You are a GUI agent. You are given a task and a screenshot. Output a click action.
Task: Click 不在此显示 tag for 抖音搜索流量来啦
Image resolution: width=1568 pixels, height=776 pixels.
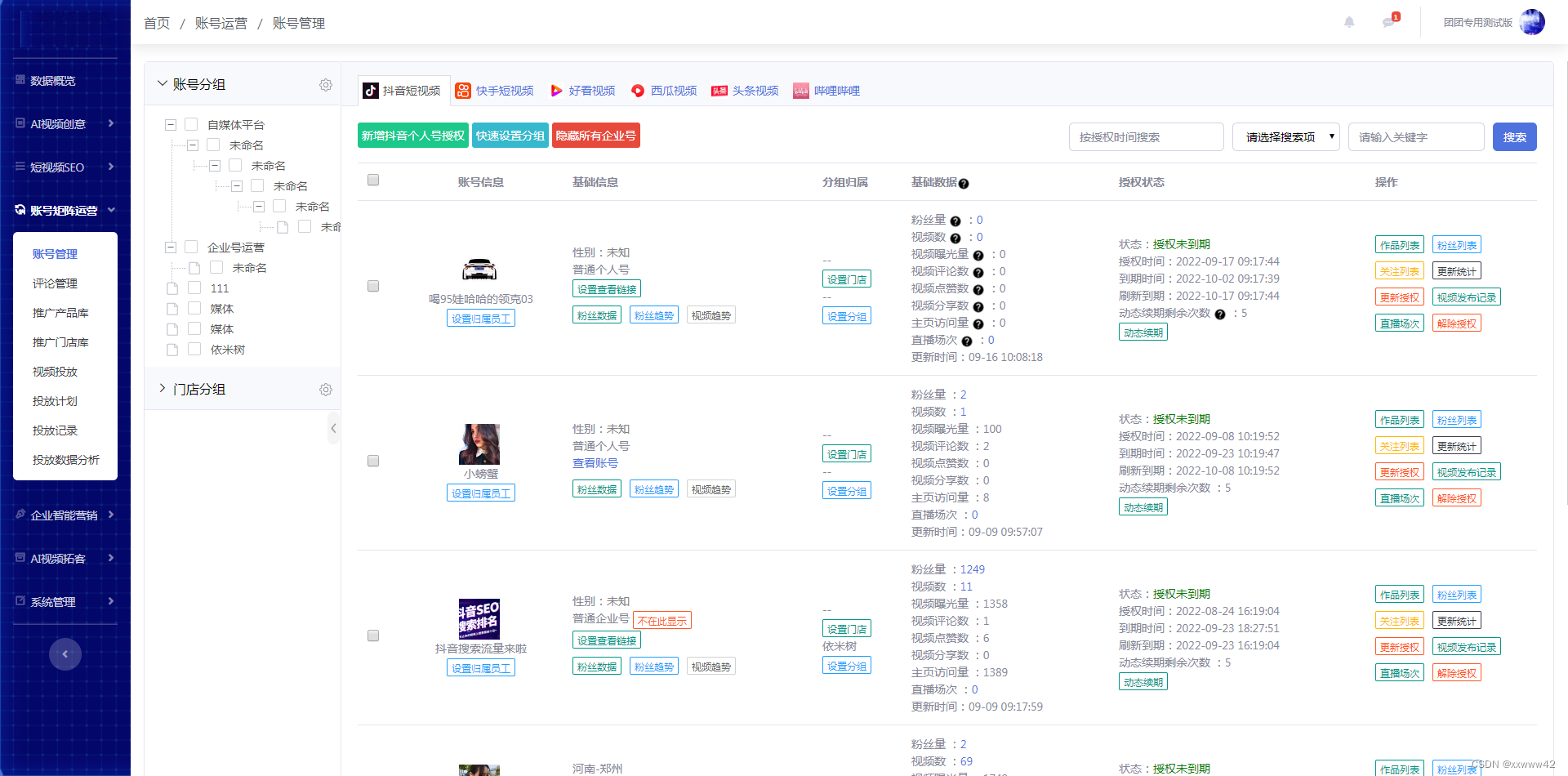click(x=662, y=621)
